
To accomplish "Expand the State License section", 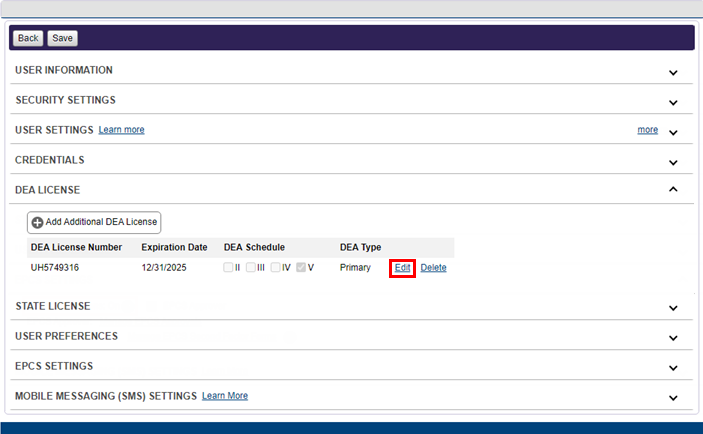I will pos(673,308).
